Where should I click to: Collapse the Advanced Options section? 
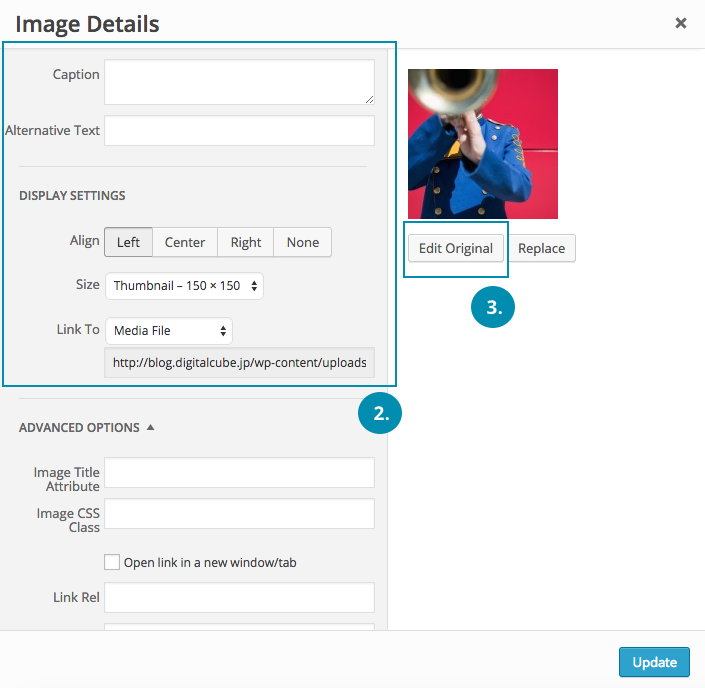[80, 428]
